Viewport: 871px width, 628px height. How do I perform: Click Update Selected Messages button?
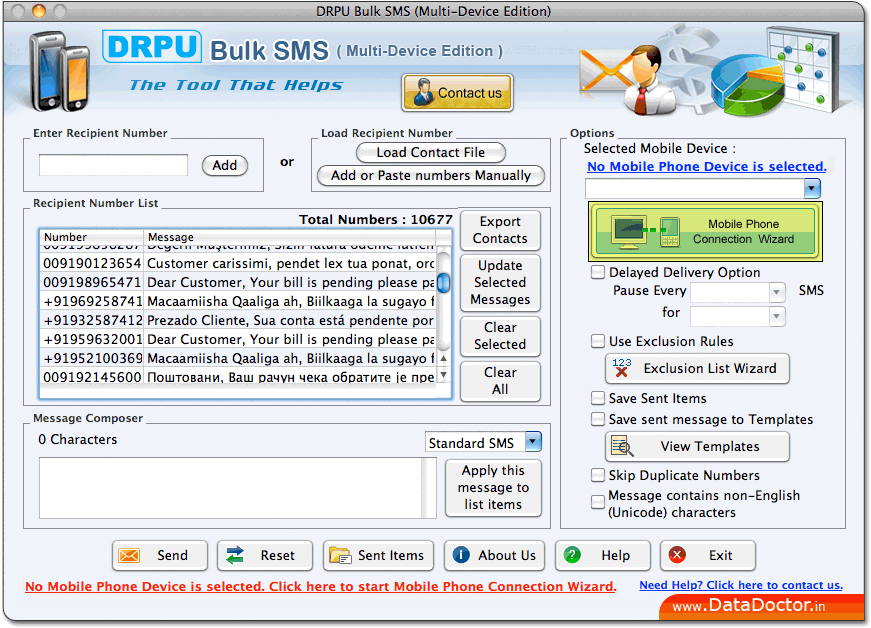point(500,283)
